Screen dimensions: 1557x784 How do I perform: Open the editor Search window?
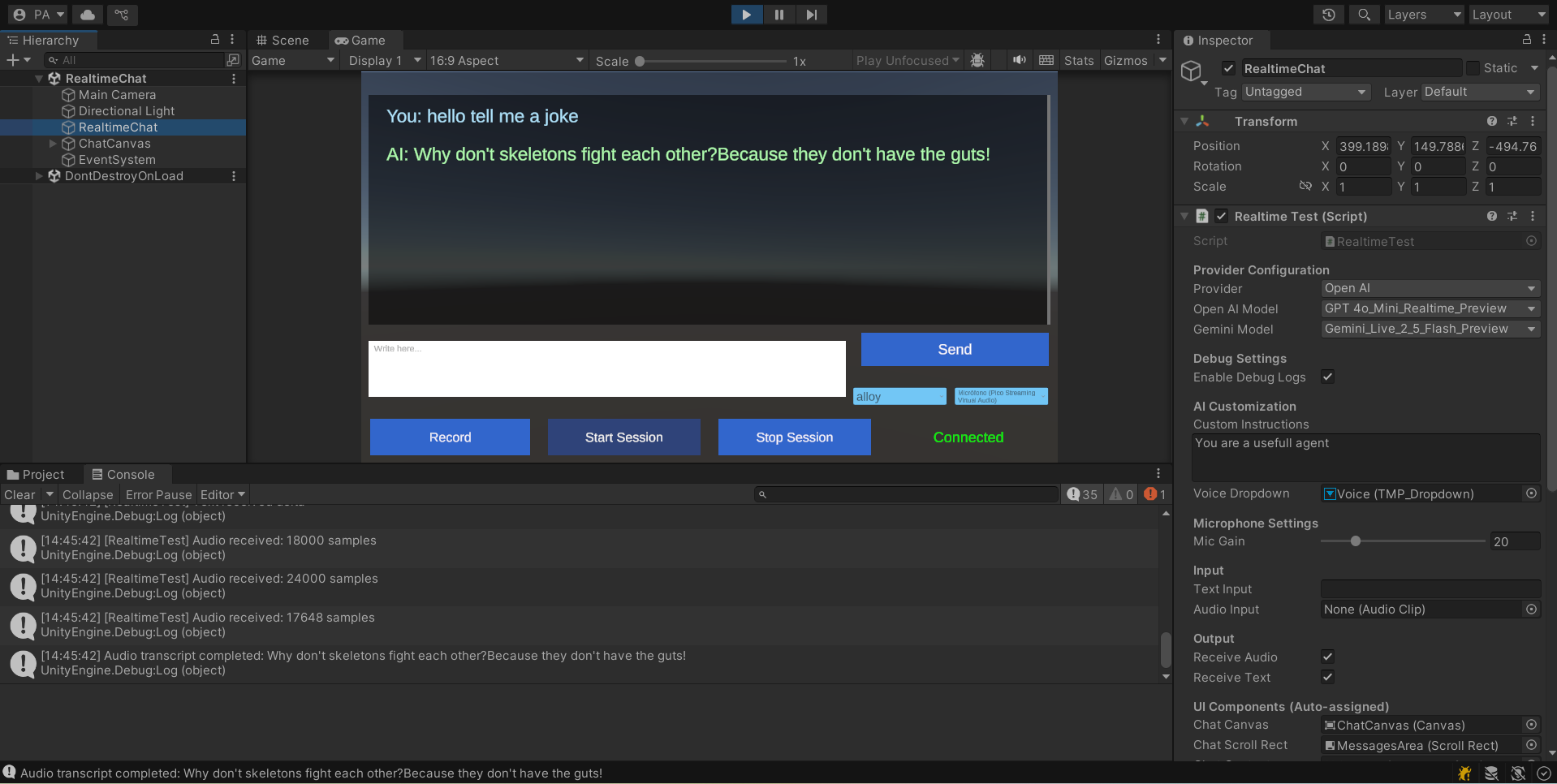1363,14
